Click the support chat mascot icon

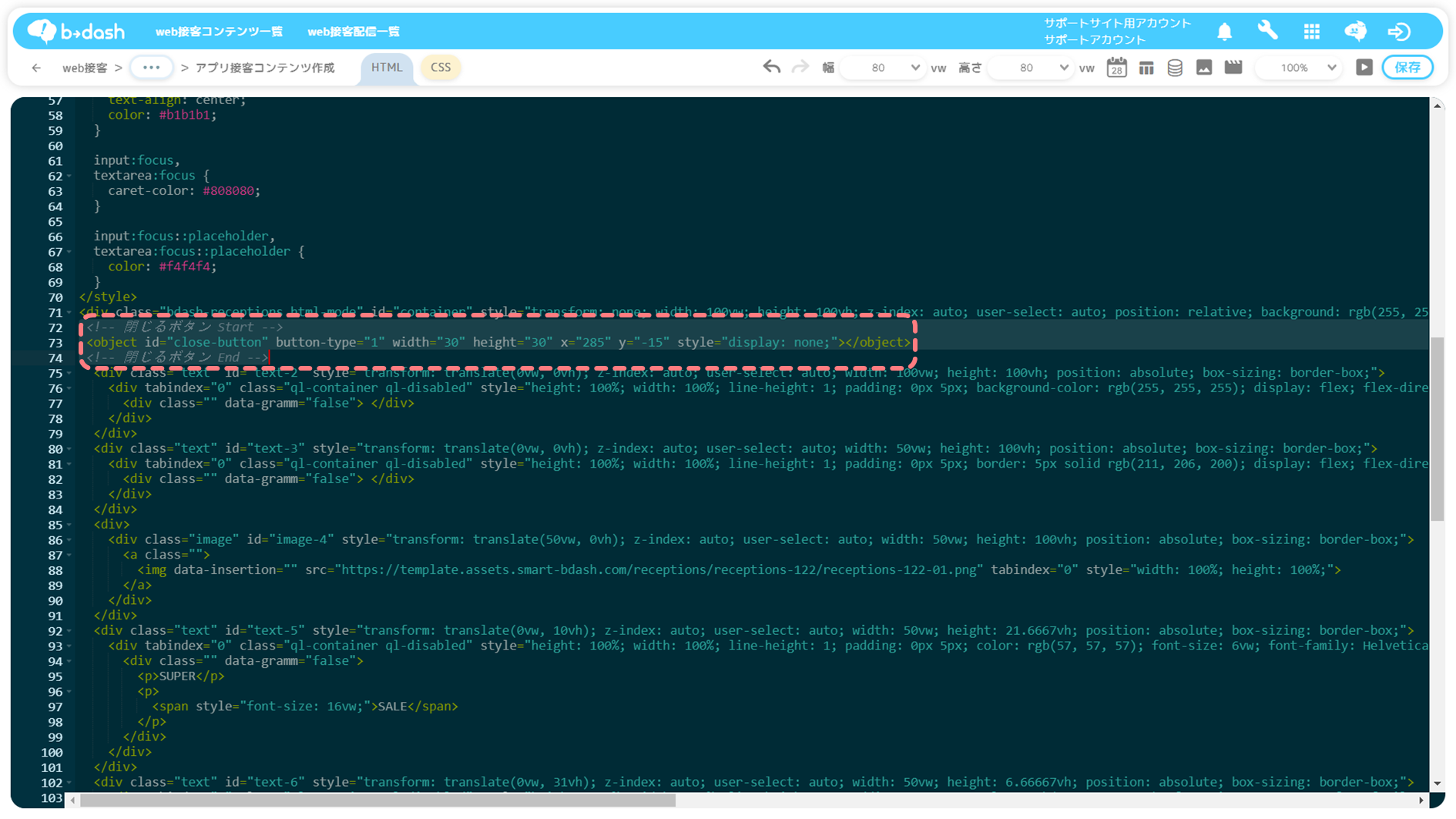(1355, 31)
